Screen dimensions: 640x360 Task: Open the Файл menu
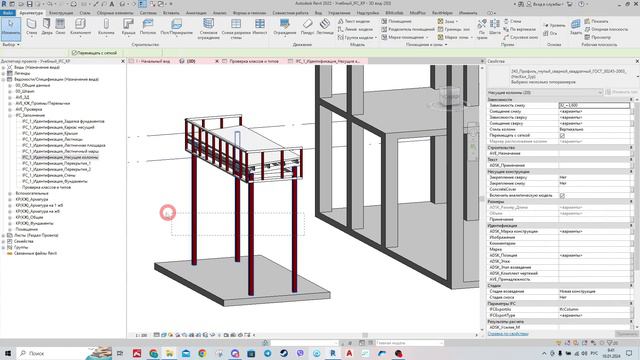(8, 13)
